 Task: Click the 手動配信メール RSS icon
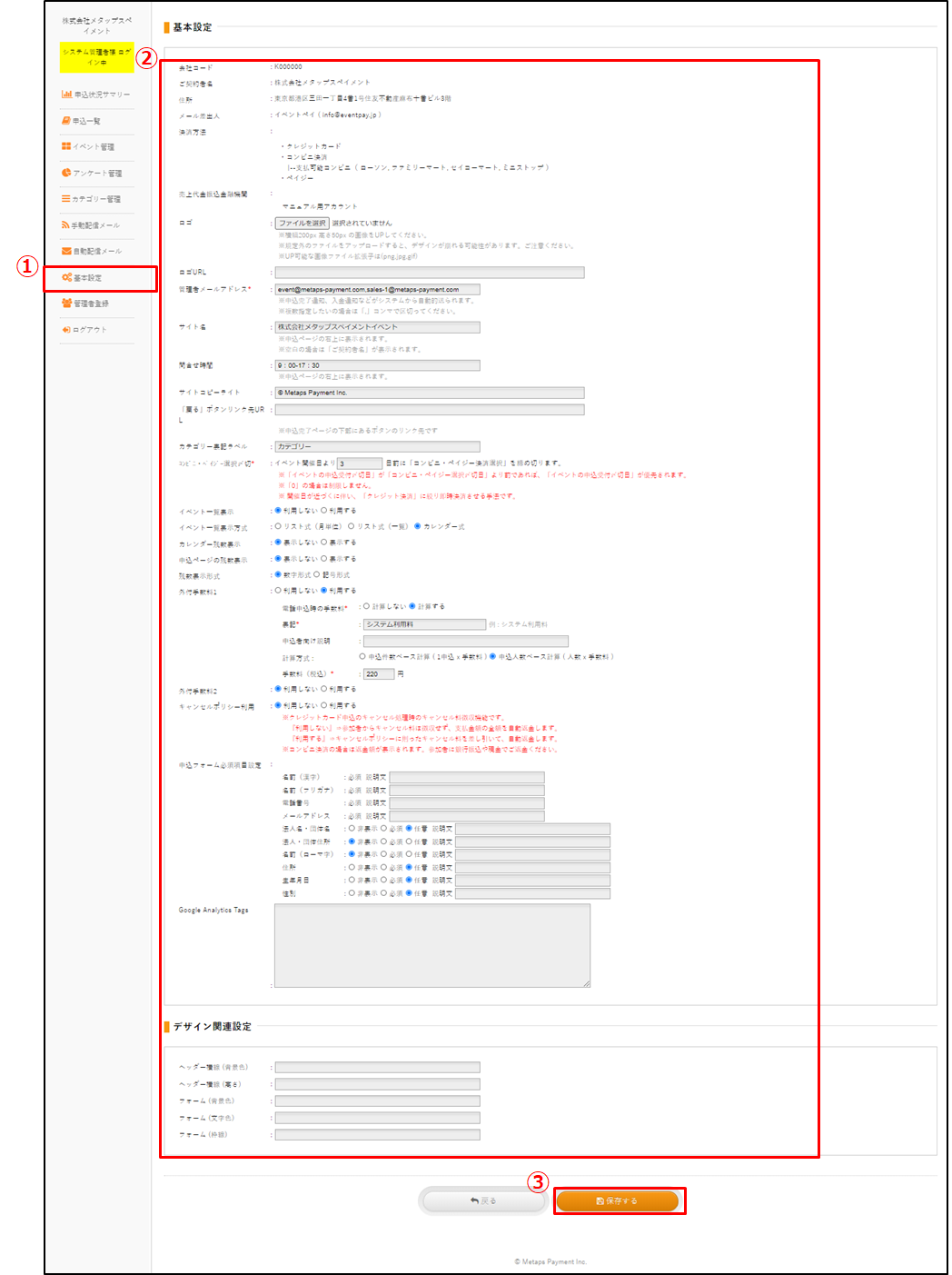coord(65,224)
